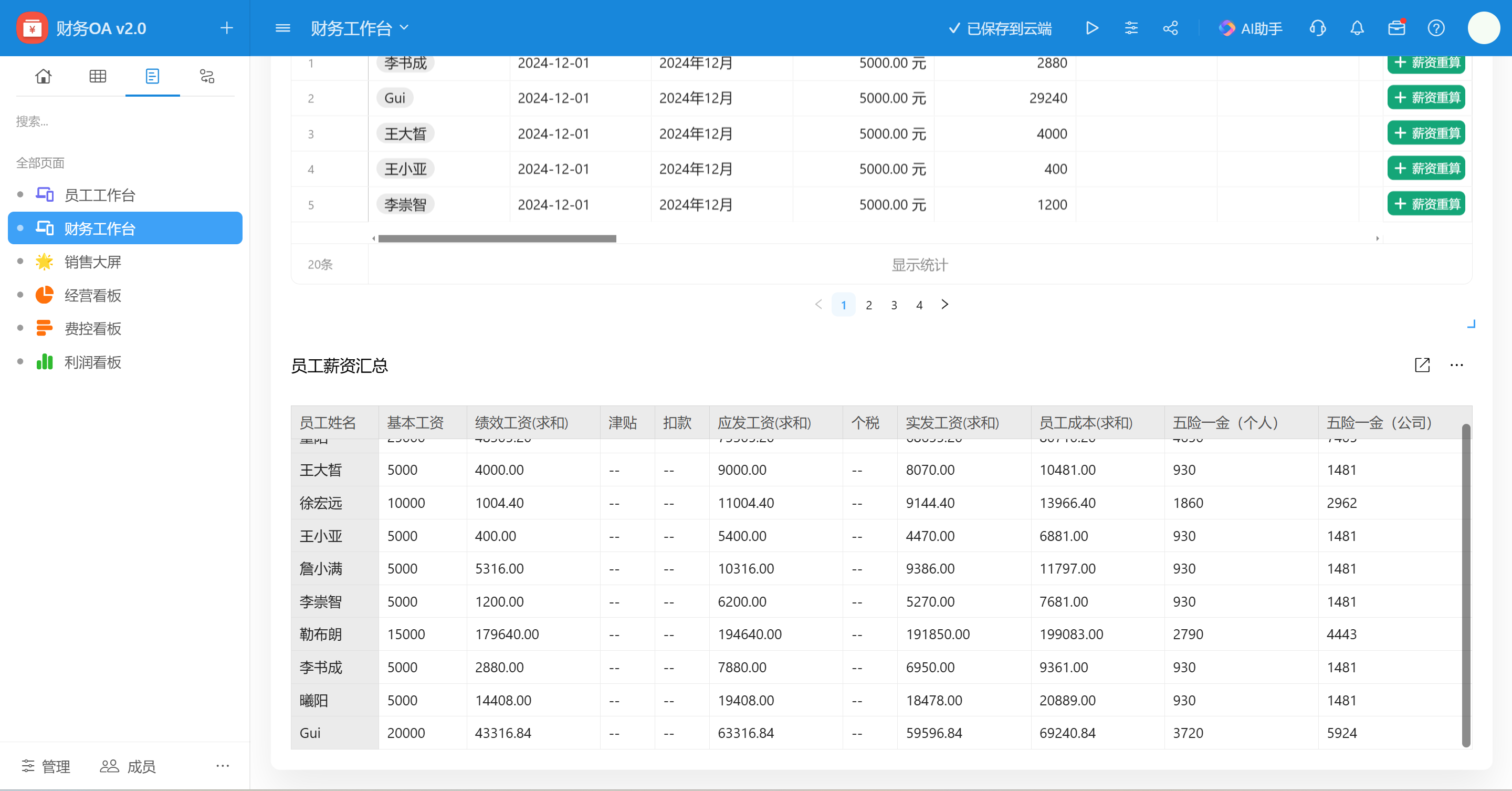
Task: Go to pagination page 2
Action: pos(869,305)
